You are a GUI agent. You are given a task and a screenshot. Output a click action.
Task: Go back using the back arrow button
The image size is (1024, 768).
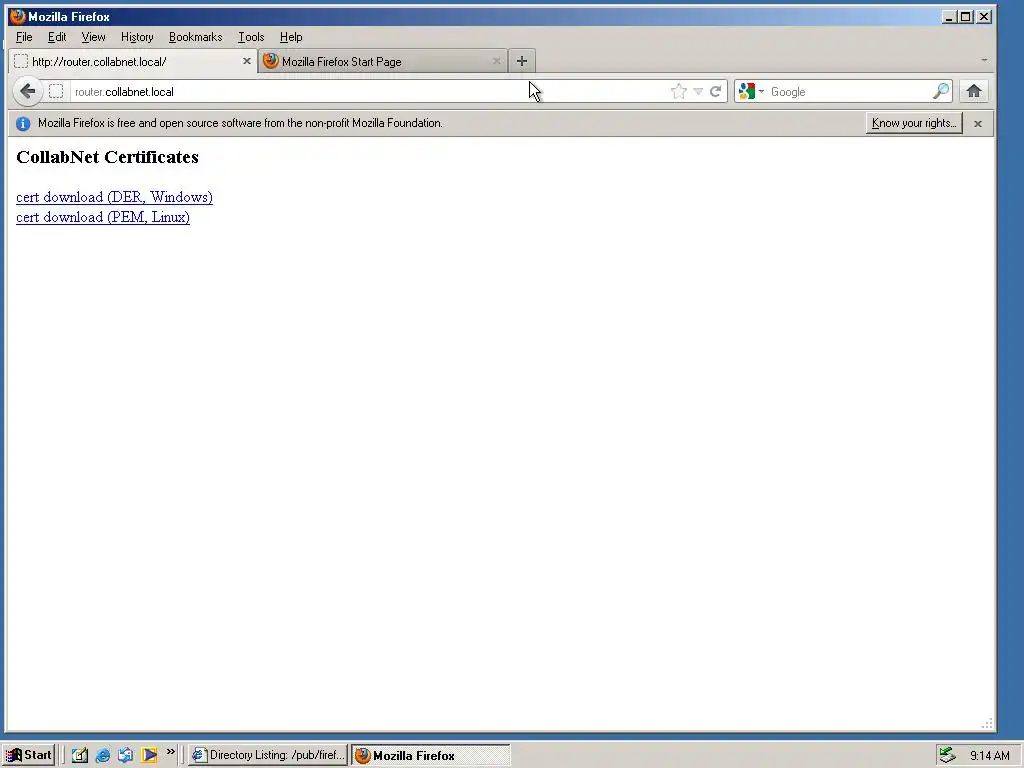27,91
